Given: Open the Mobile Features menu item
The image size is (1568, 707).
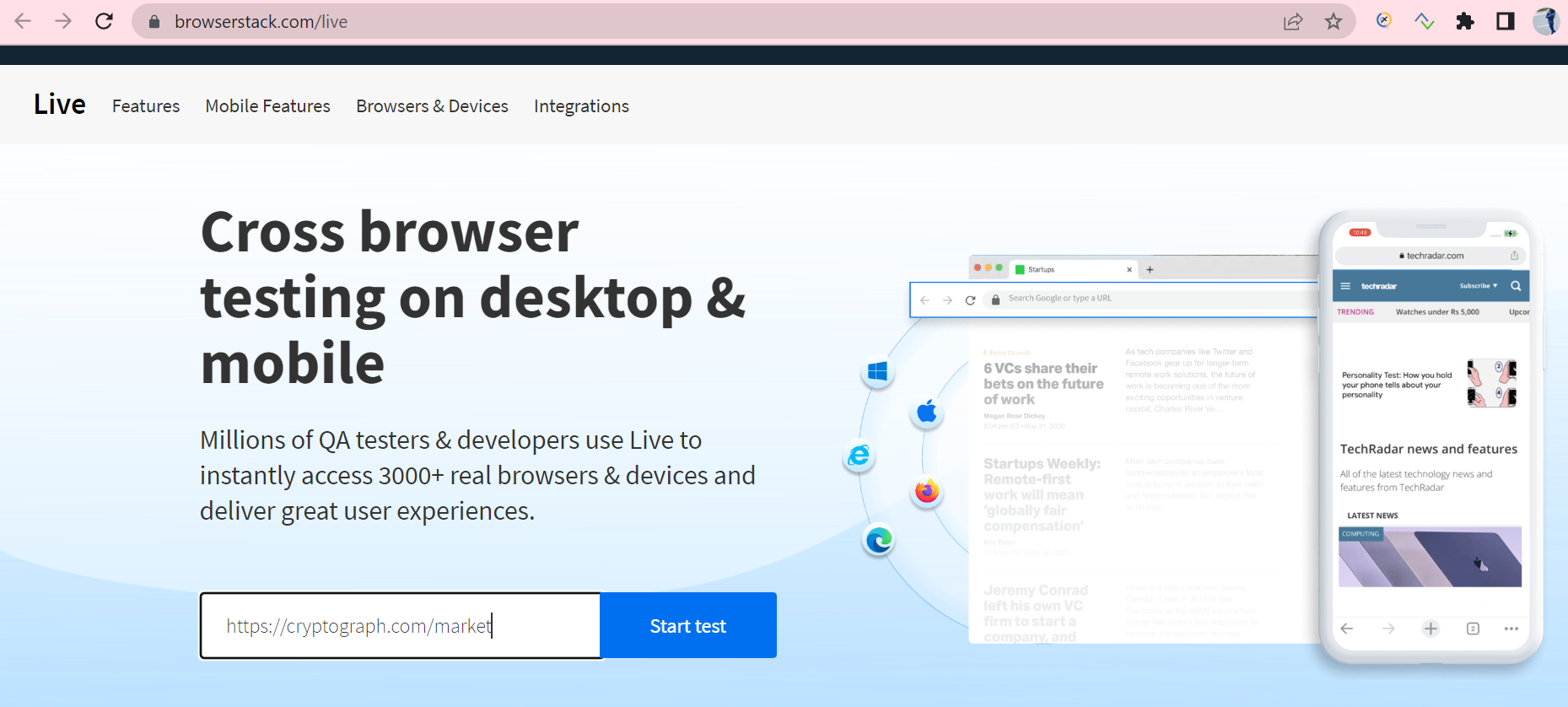Looking at the screenshot, I should (268, 106).
